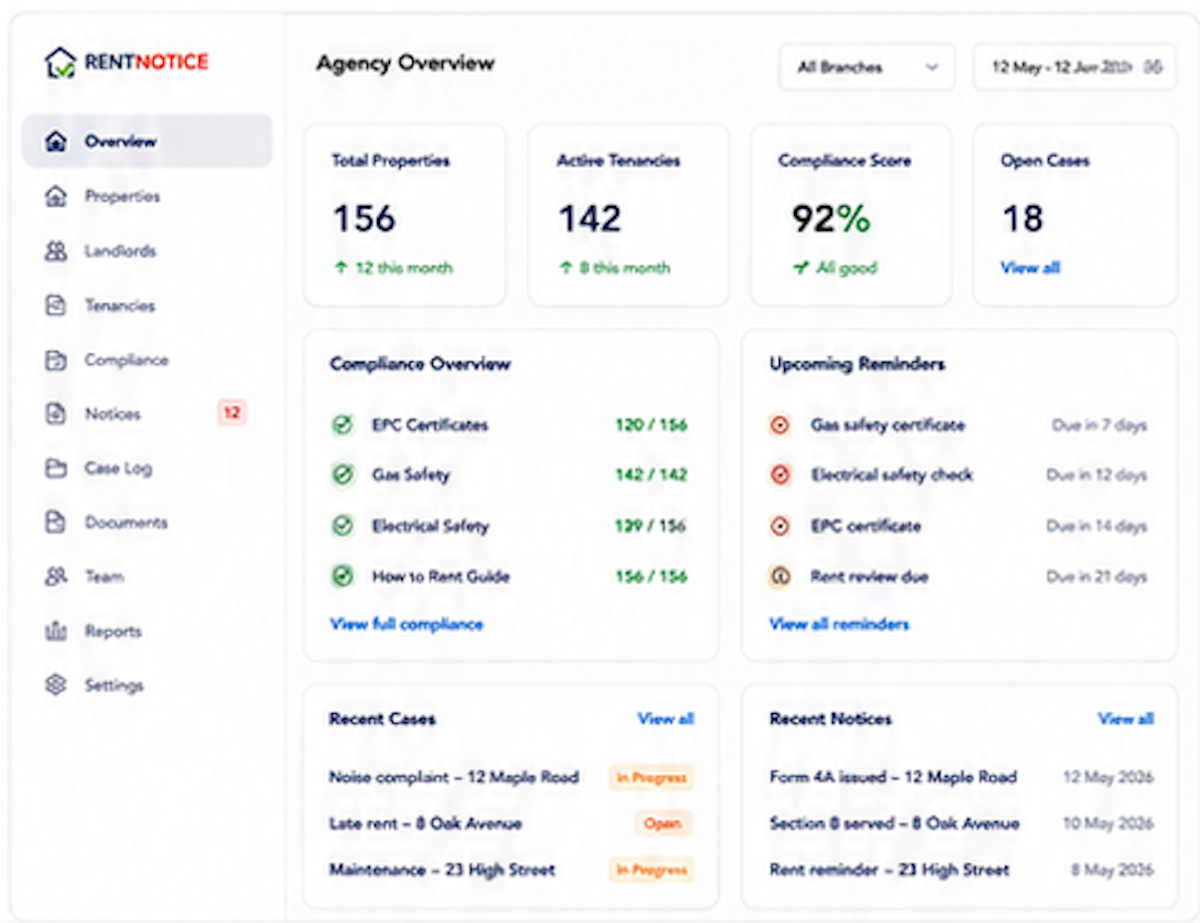Open the Landlords people icon

(56, 251)
